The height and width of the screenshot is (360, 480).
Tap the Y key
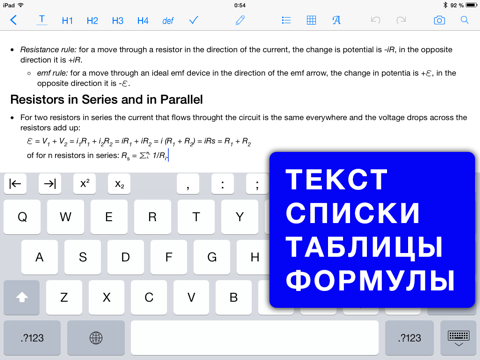pyautogui.click(x=240, y=217)
